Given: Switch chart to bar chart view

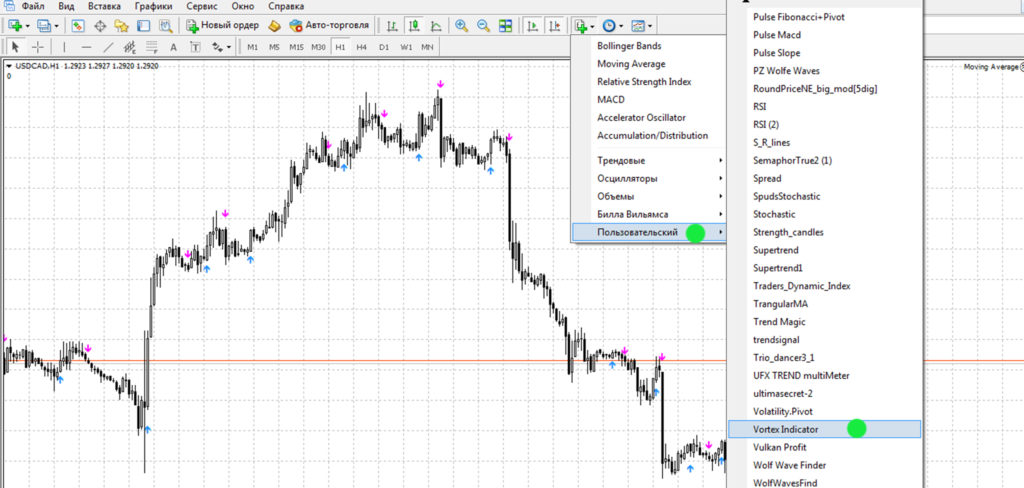Looking at the screenshot, I should click(x=392, y=26).
